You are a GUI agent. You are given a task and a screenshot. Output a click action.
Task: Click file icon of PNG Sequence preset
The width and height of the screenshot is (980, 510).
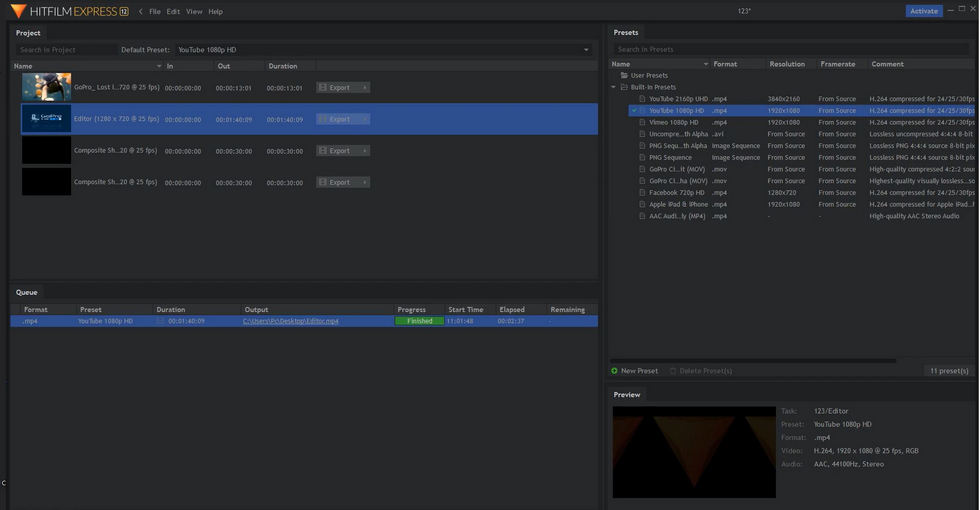642,158
